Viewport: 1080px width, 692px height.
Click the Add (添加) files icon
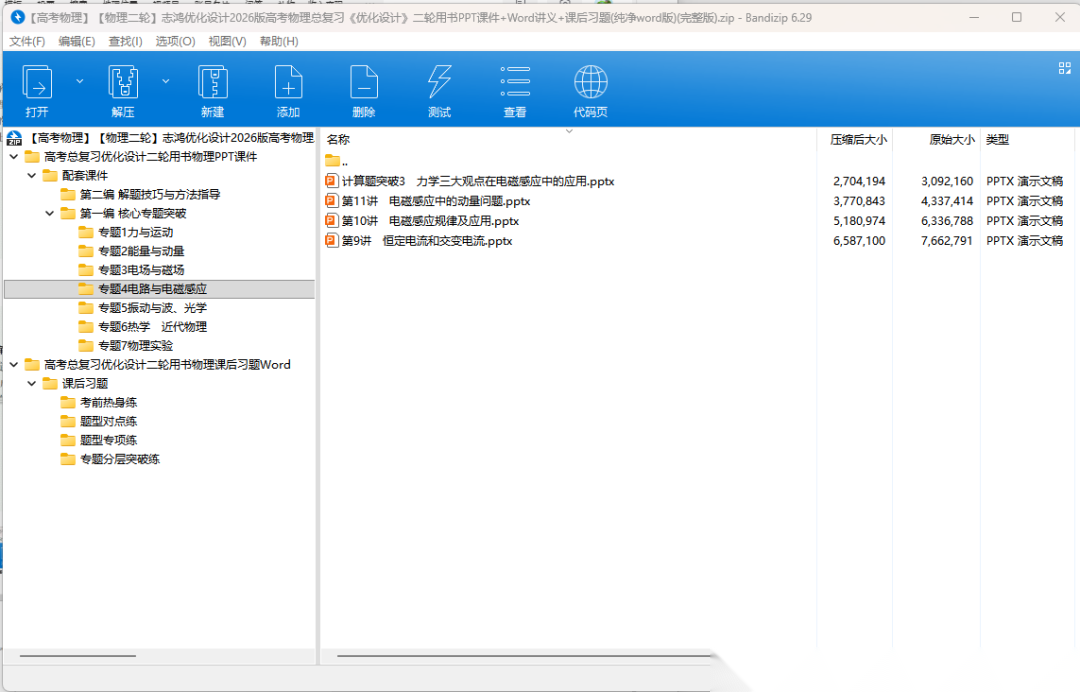(x=288, y=83)
